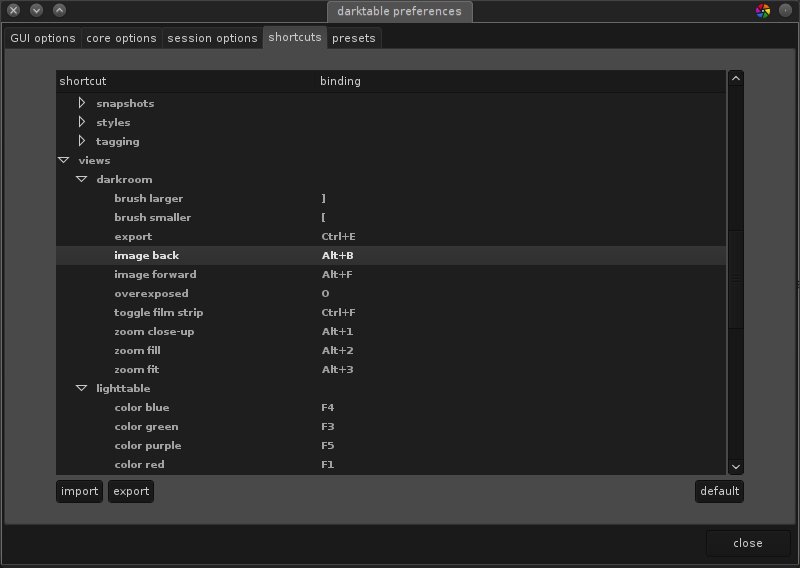The height and width of the screenshot is (568, 800).
Task: Expand the snapshots tree node
Action: (82, 103)
